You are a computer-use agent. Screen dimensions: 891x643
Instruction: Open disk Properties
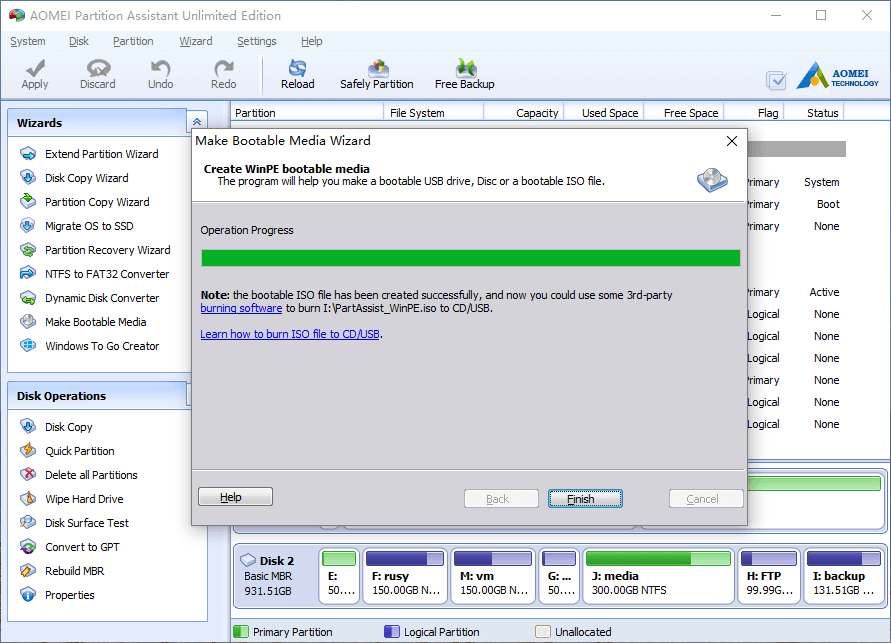point(70,595)
